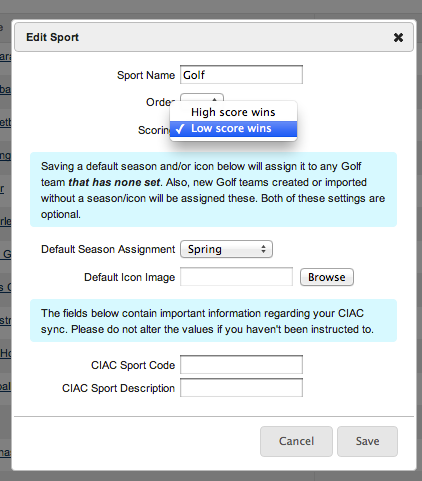
Task: Click the Edit Sport title bar
Action: pyautogui.click(x=214, y=37)
